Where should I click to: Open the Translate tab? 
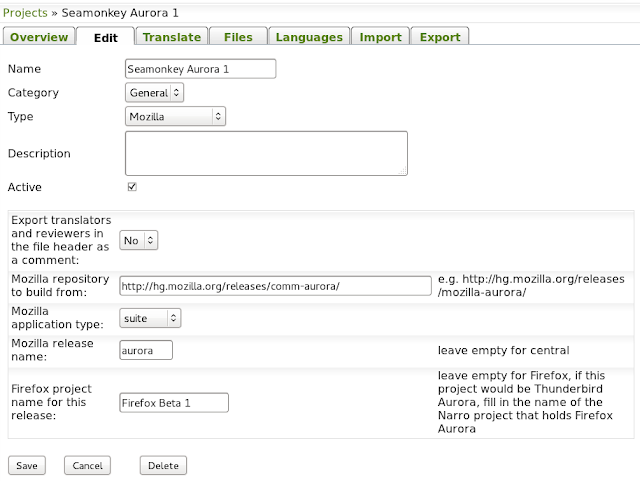pyautogui.click(x=172, y=37)
